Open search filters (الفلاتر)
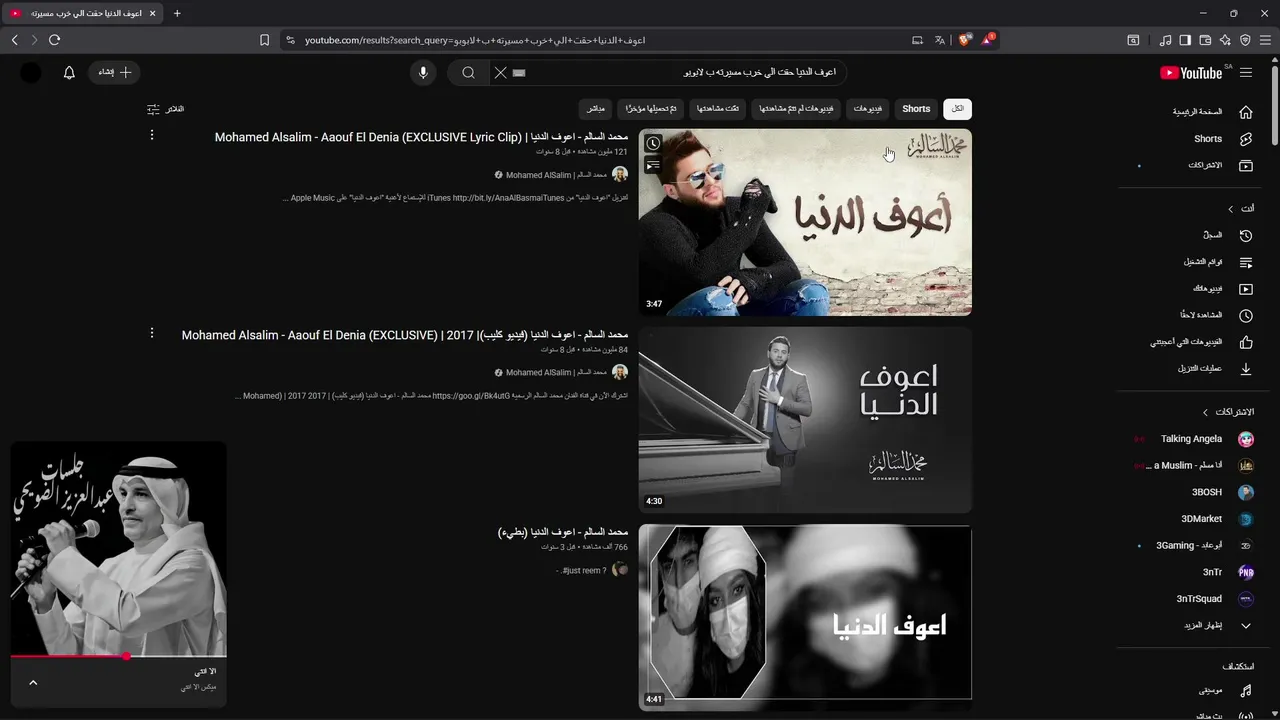1280x720 pixels. 165,109
